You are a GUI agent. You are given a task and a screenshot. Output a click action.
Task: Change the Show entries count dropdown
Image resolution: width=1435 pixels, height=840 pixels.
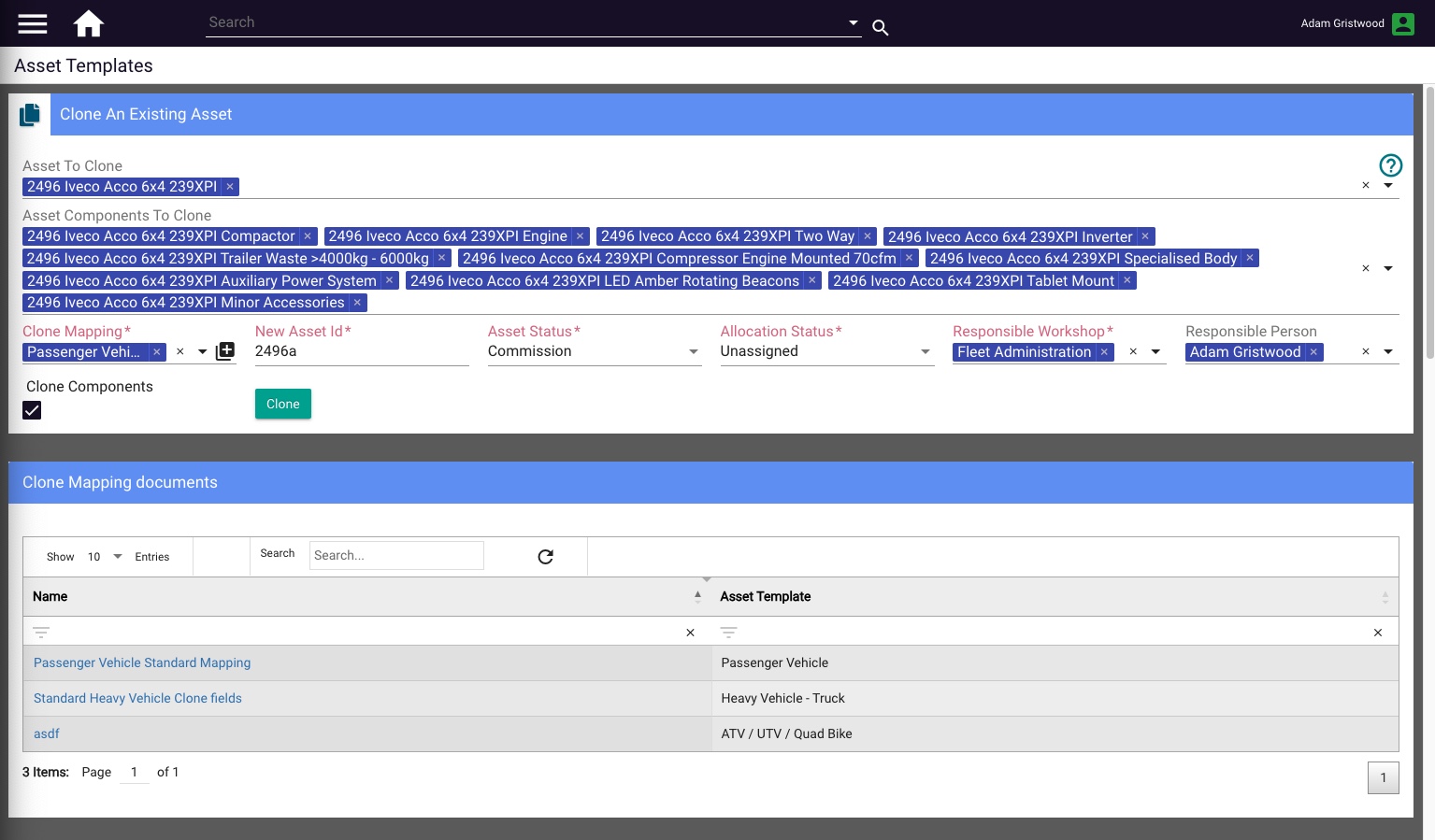pyautogui.click(x=106, y=557)
